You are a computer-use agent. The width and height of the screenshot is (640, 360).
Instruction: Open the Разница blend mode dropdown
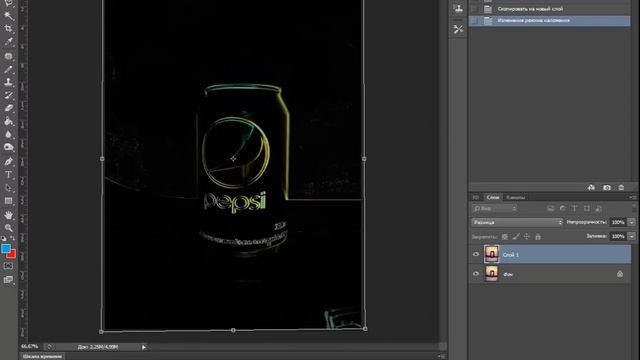pyautogui.click(x=517, y=222)
